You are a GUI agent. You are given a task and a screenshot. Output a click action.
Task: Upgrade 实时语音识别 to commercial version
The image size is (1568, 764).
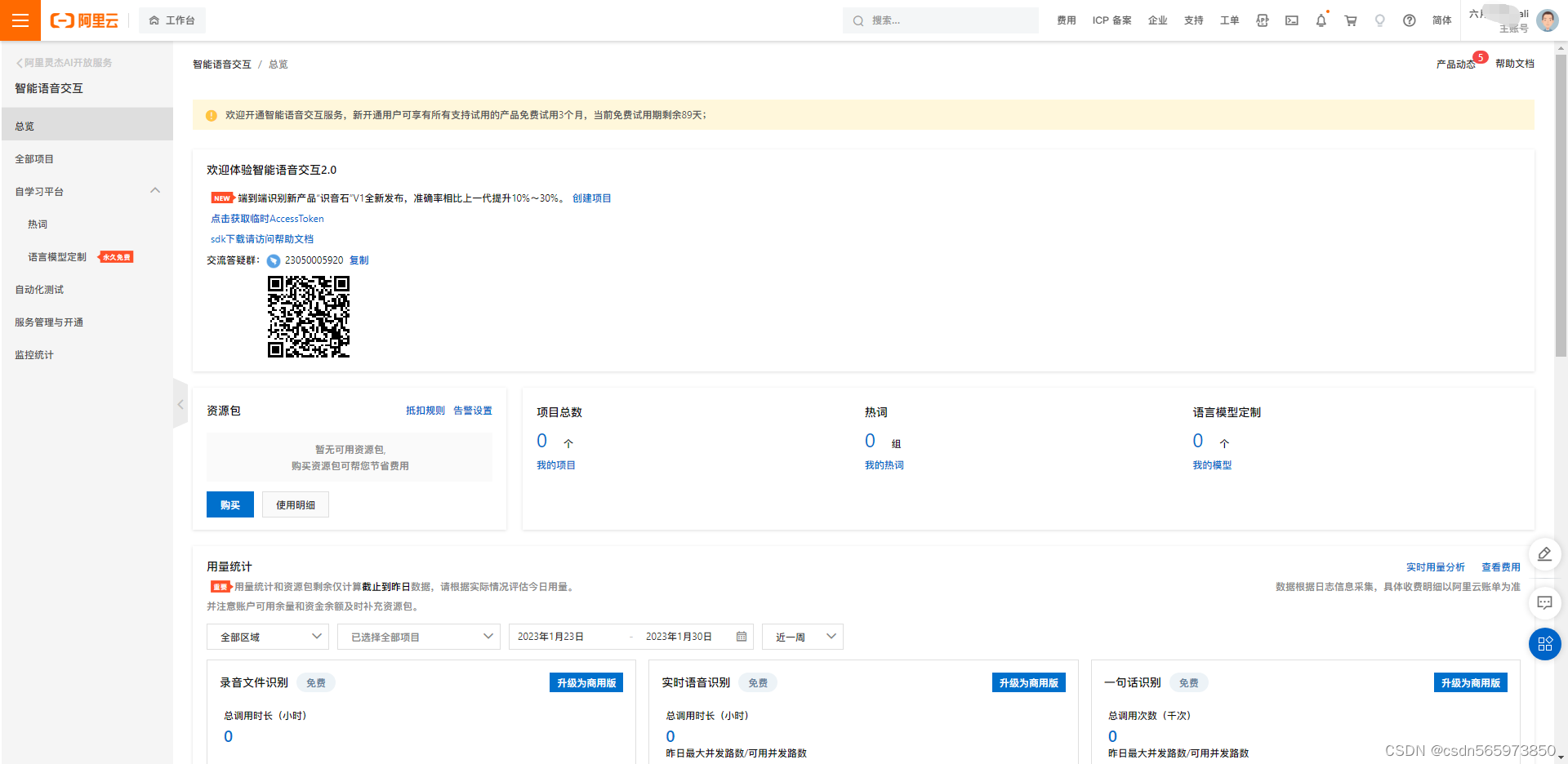click(x=1029, y=682)
